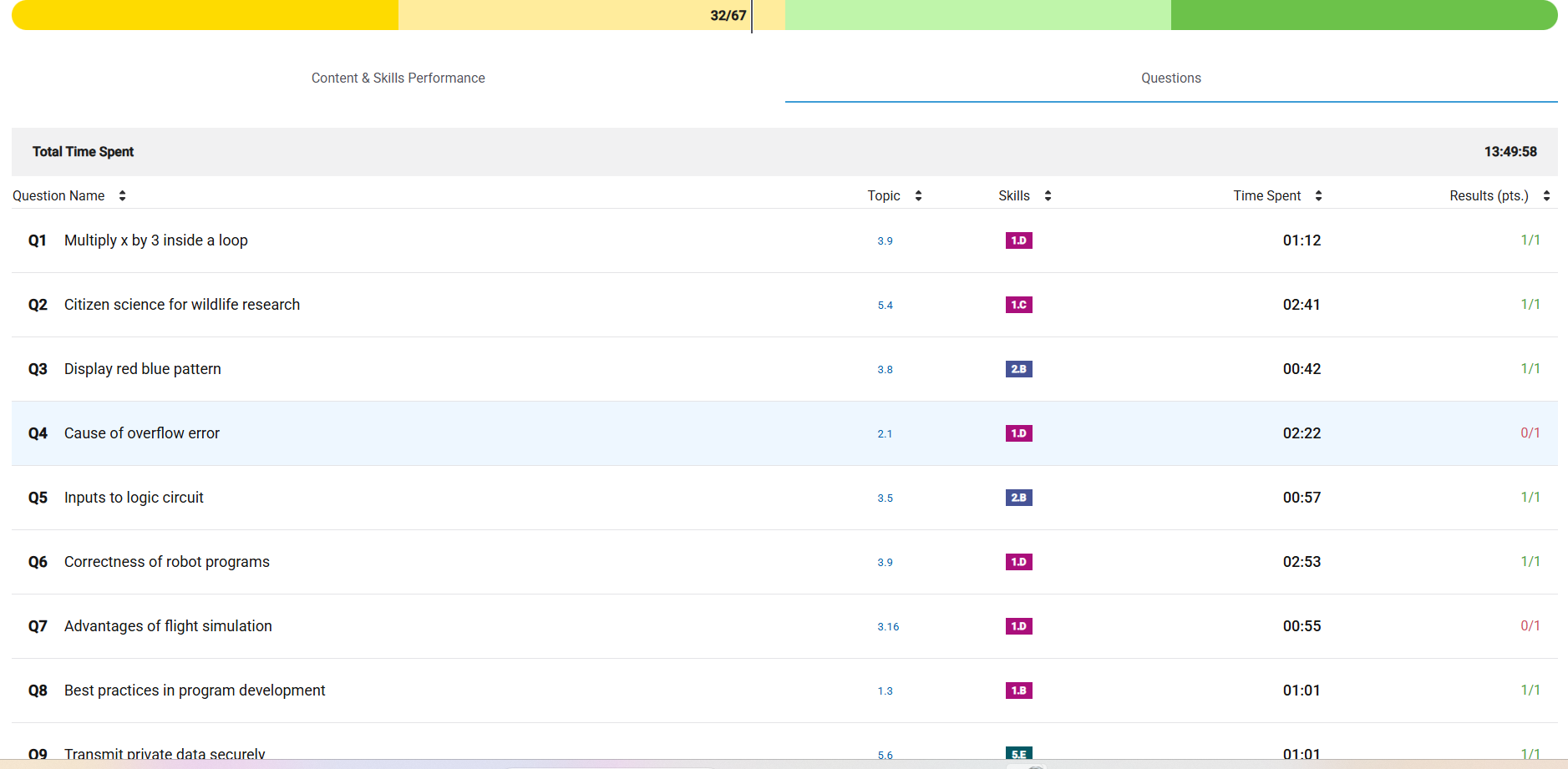Click the 1.D skill badge for Q4
Image resolution: width=1568 pixels, height=769 pixels.
pyautogui.click(x=1018, y=433)
